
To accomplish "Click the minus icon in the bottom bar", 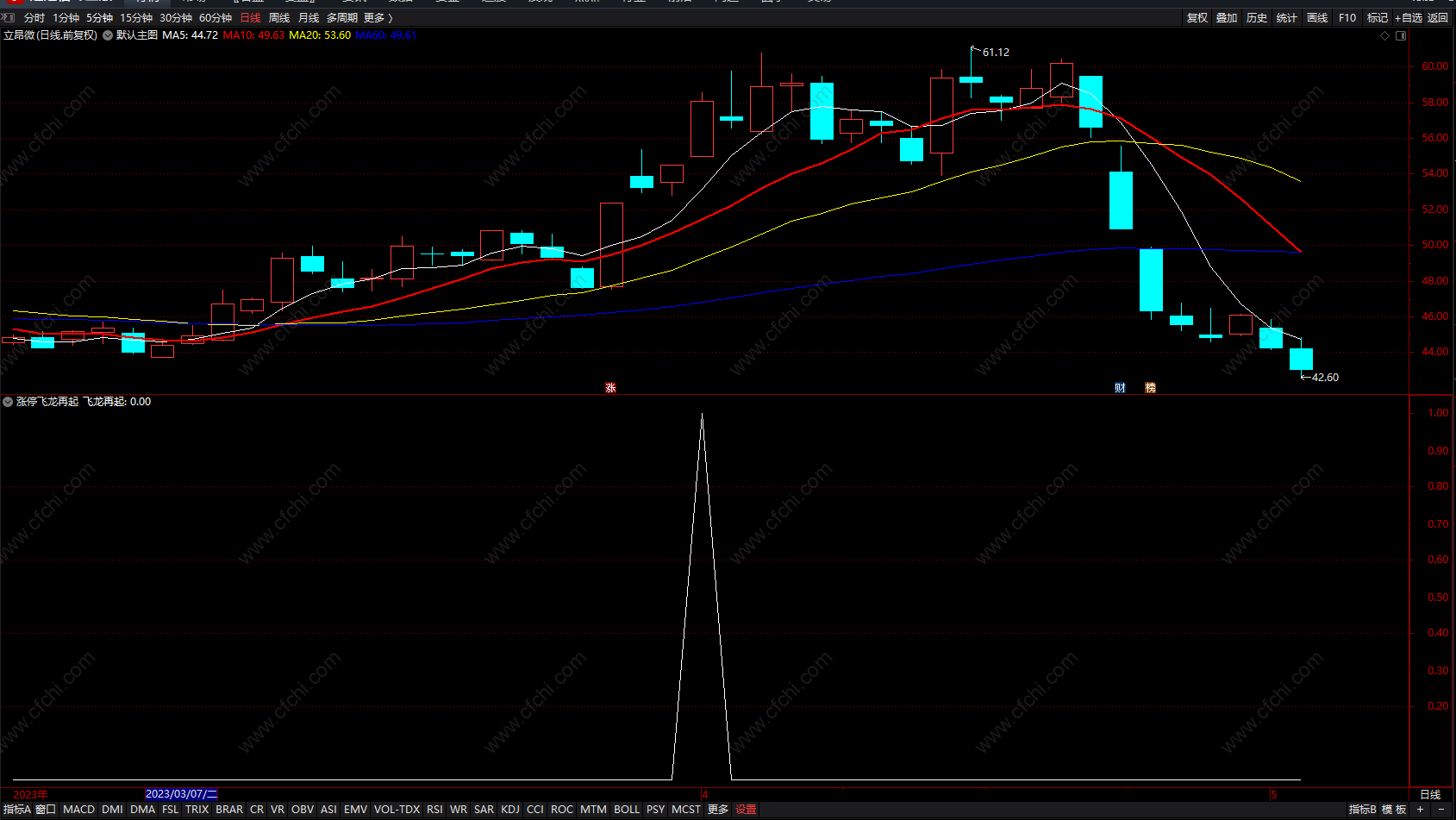I will click(x=1440, y=810).
